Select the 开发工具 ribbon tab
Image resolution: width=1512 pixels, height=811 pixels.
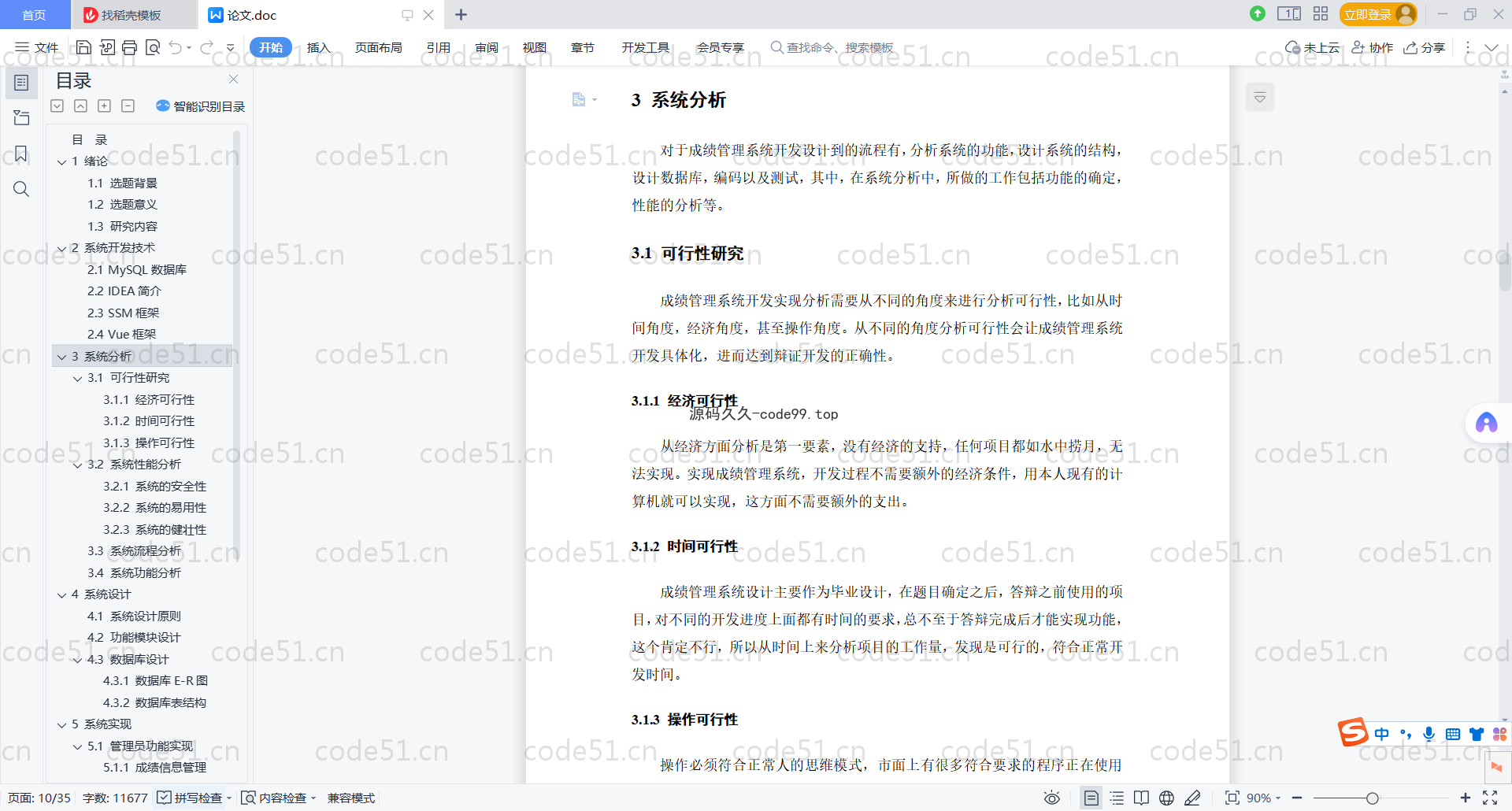click(x=646, y=47)
